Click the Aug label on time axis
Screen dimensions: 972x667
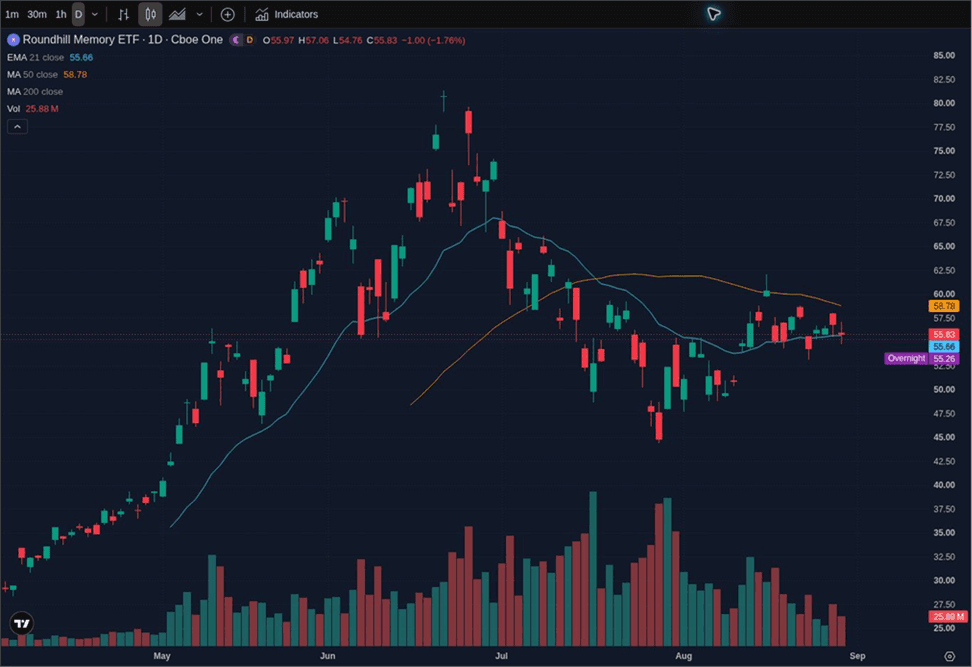[683, 656]
